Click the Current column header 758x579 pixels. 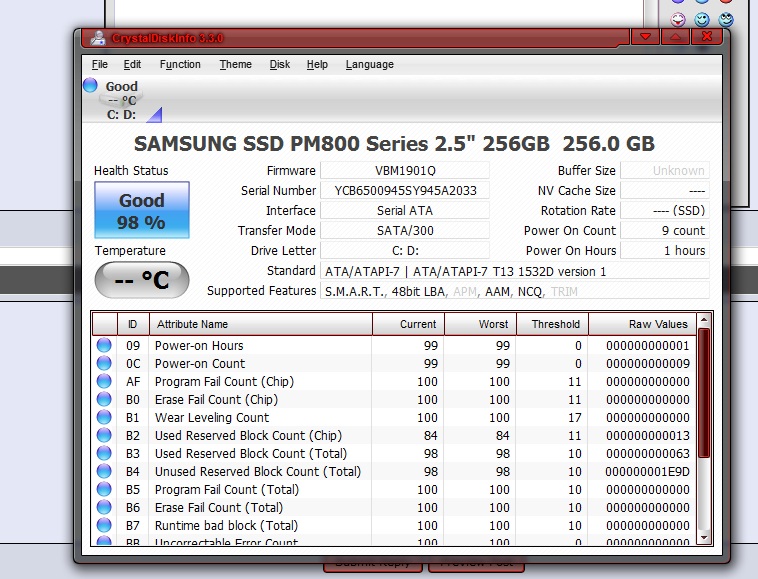(x=408, y=324)
